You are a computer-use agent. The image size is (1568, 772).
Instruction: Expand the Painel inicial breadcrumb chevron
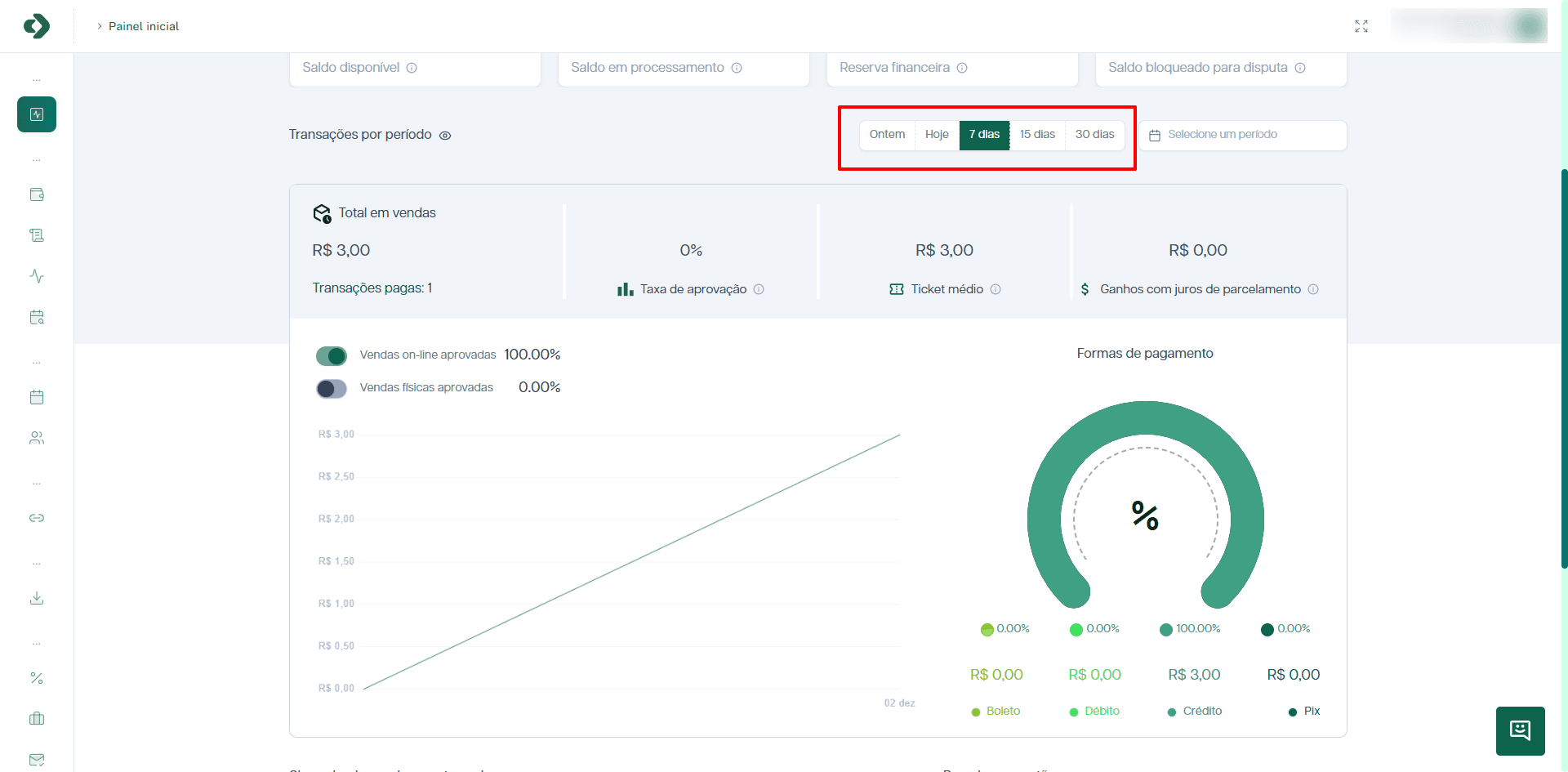100,26
